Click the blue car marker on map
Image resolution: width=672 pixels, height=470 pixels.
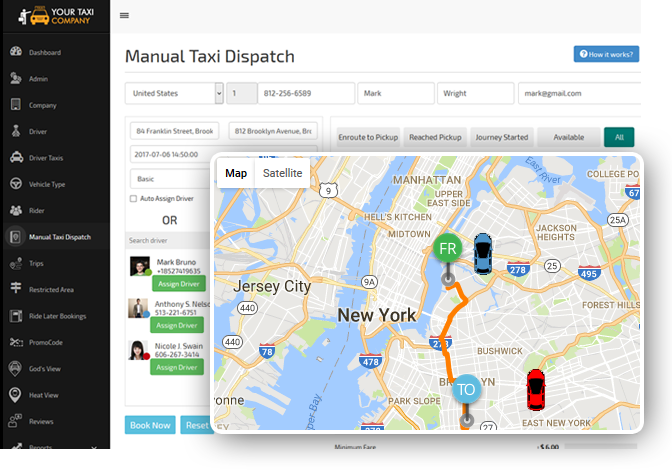tap(483, 254)
